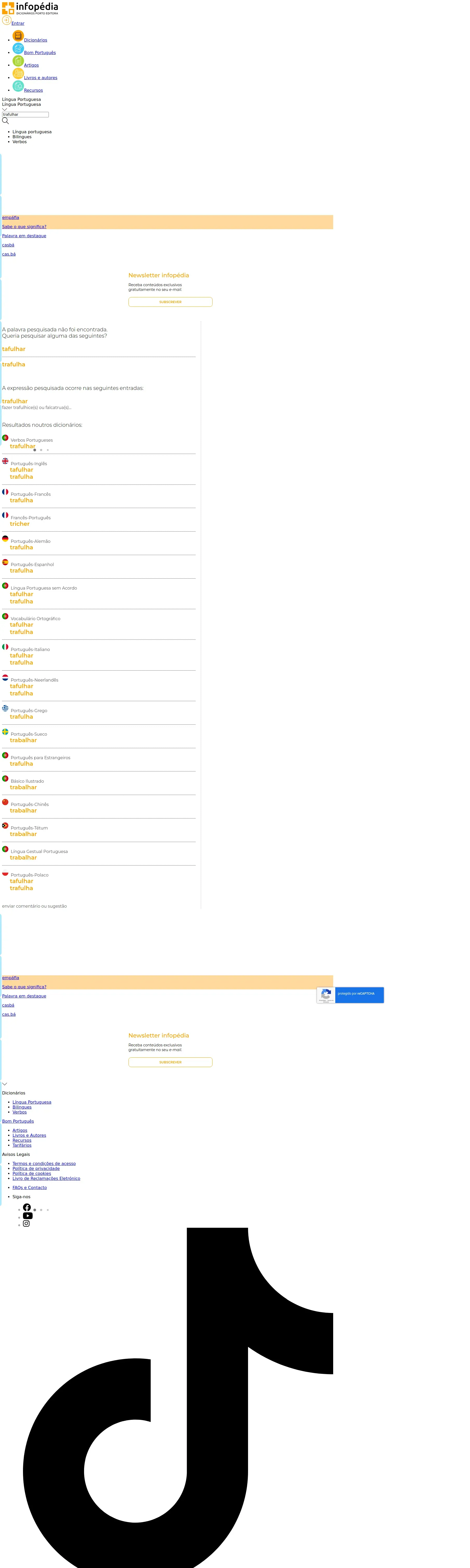The height and width of the screenshot is (1568, 470).
Task: Open the Dicionários menu link
Action: click(35, 40)
